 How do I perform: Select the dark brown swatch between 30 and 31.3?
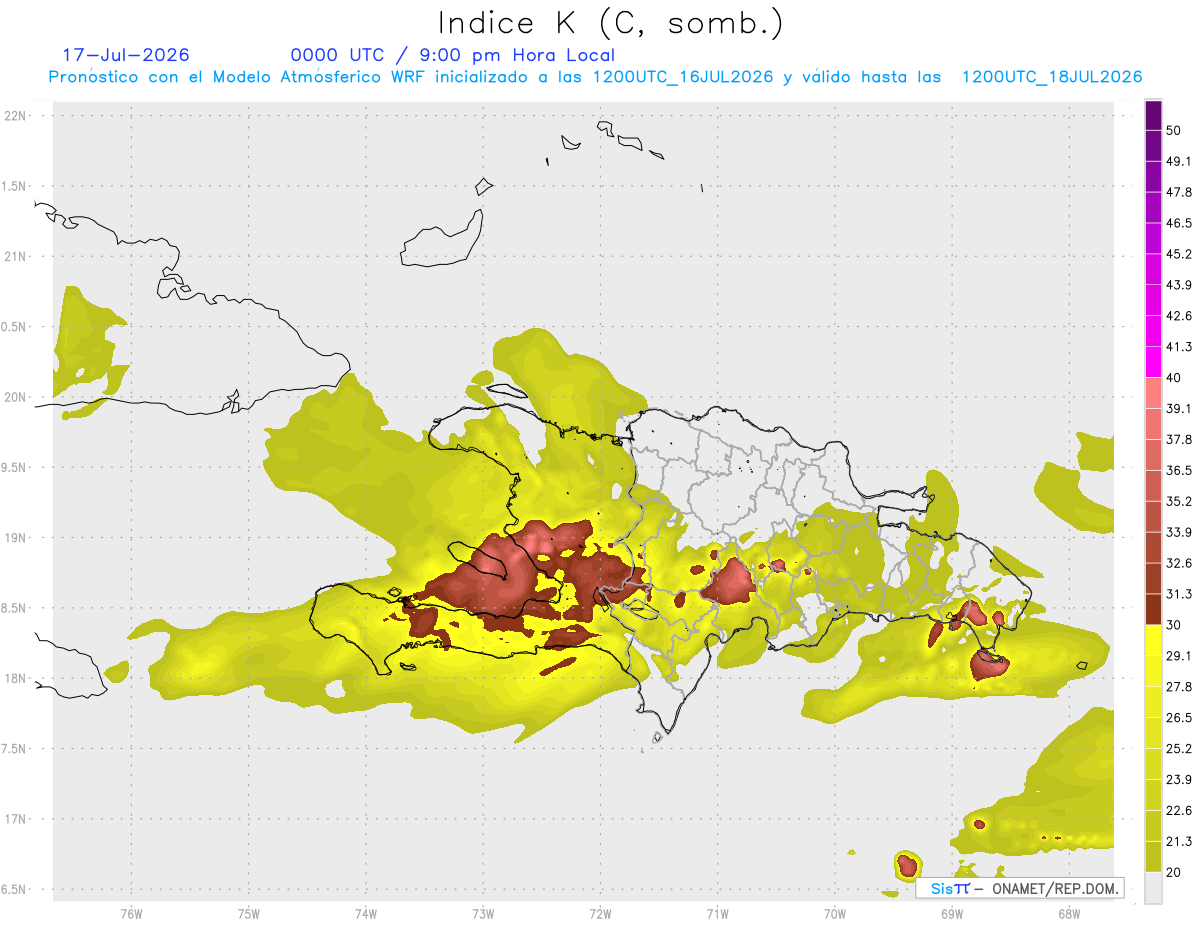point(1153,609)
